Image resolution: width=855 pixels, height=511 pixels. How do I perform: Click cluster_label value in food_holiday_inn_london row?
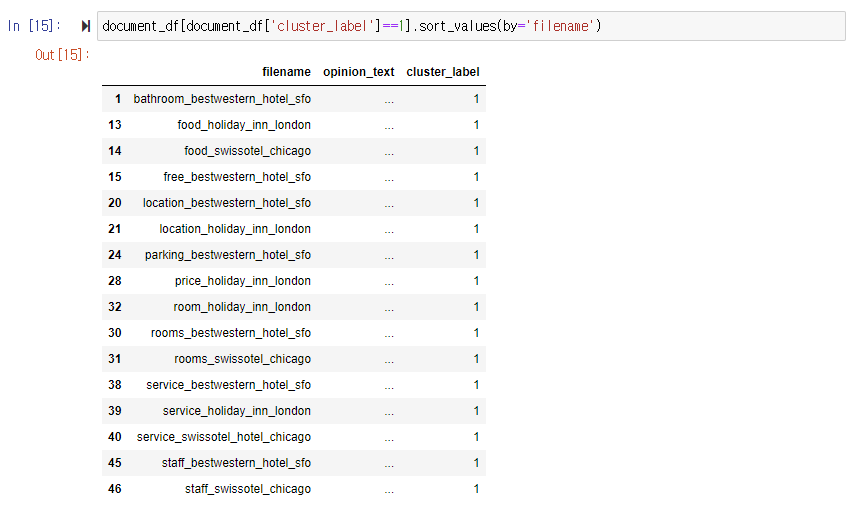(x=476, y=125)
